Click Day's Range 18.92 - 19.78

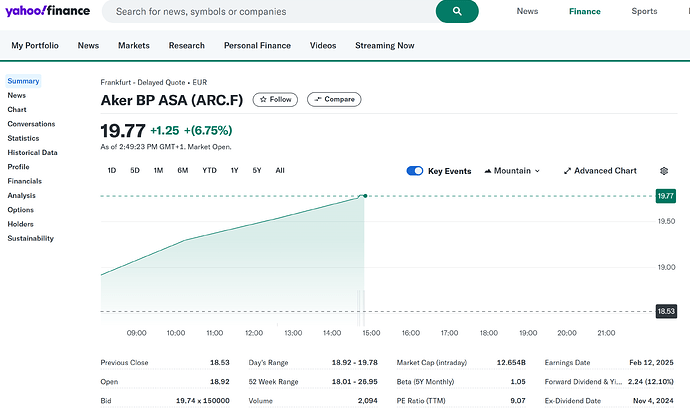pyautogui.click(x=355, y=362)
